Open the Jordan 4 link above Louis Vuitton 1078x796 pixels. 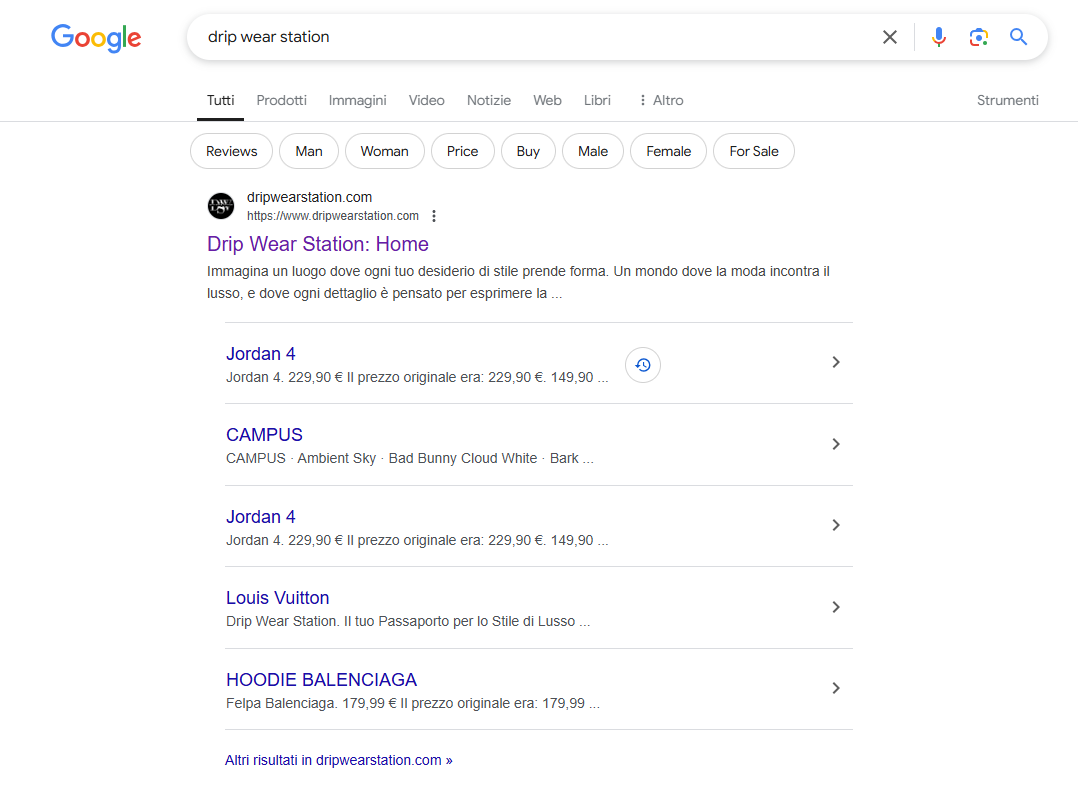[261, 517]
